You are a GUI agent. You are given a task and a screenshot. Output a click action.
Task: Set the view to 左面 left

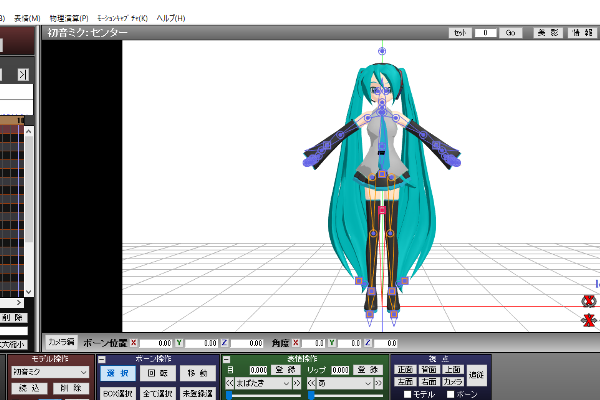405,382
